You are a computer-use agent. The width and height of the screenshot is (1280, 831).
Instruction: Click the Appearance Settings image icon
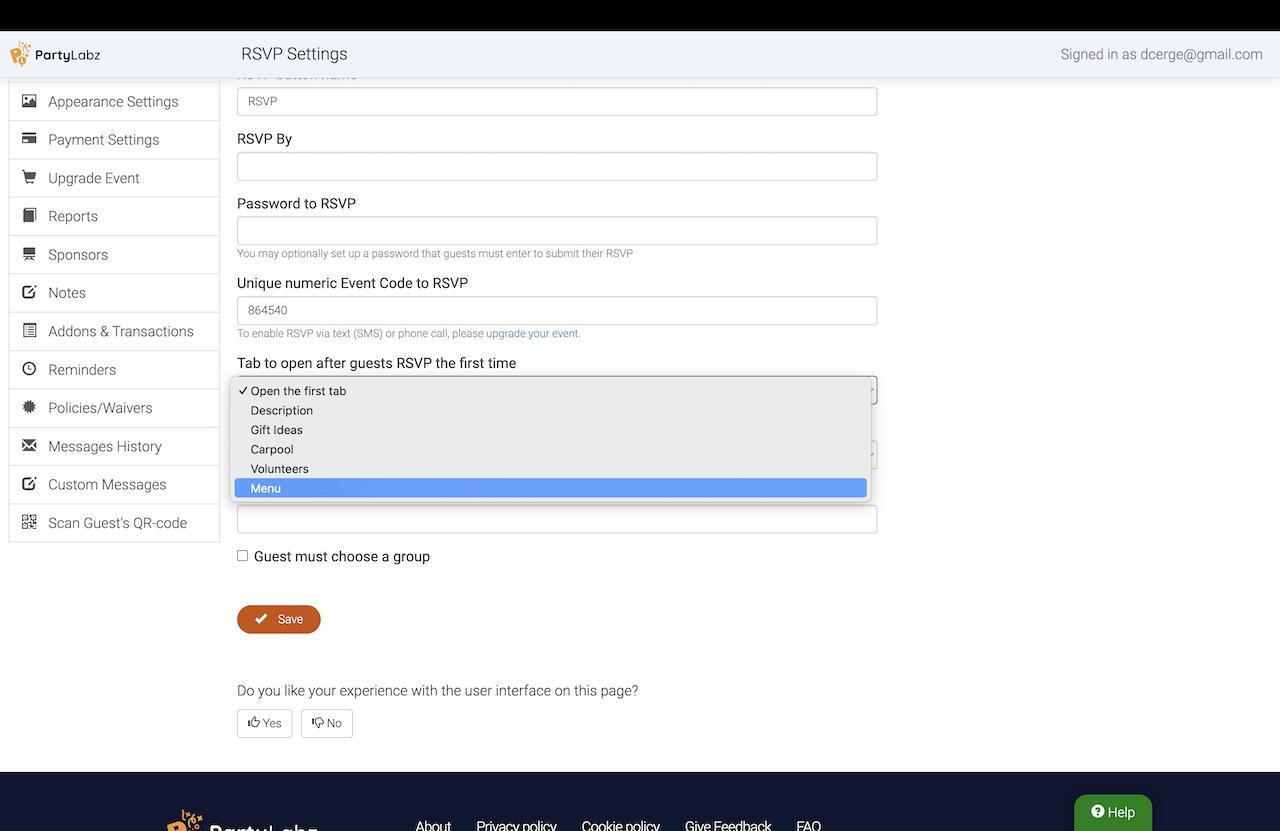29,101
